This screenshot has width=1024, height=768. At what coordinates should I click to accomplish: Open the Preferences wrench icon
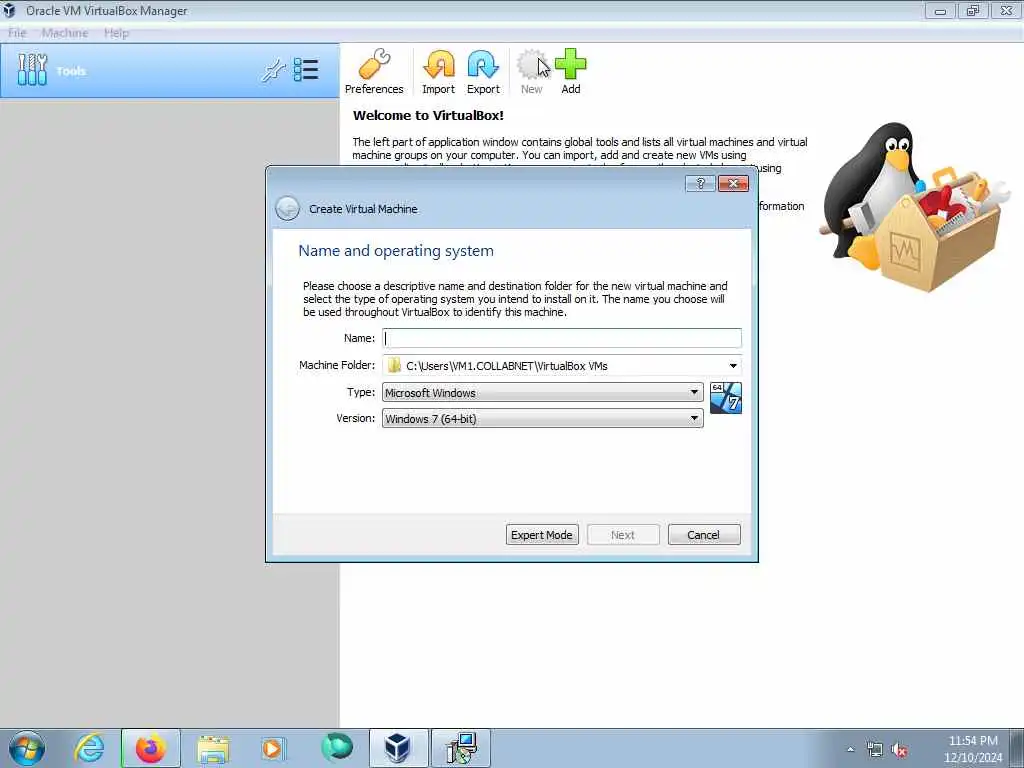click(x=374, y=65)
